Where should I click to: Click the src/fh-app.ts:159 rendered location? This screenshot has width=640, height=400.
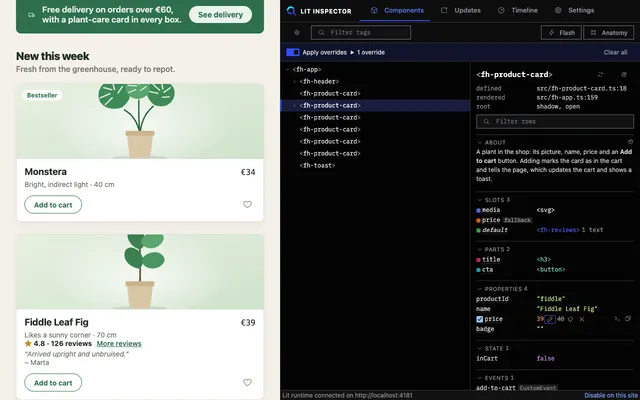567,98
